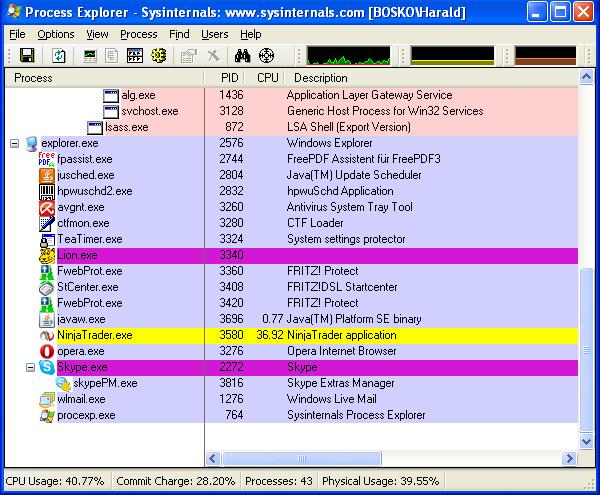The width and height of the screenshot is (600, 495).
Task: Open the Users menu
Action: click(x=215, y=34)
